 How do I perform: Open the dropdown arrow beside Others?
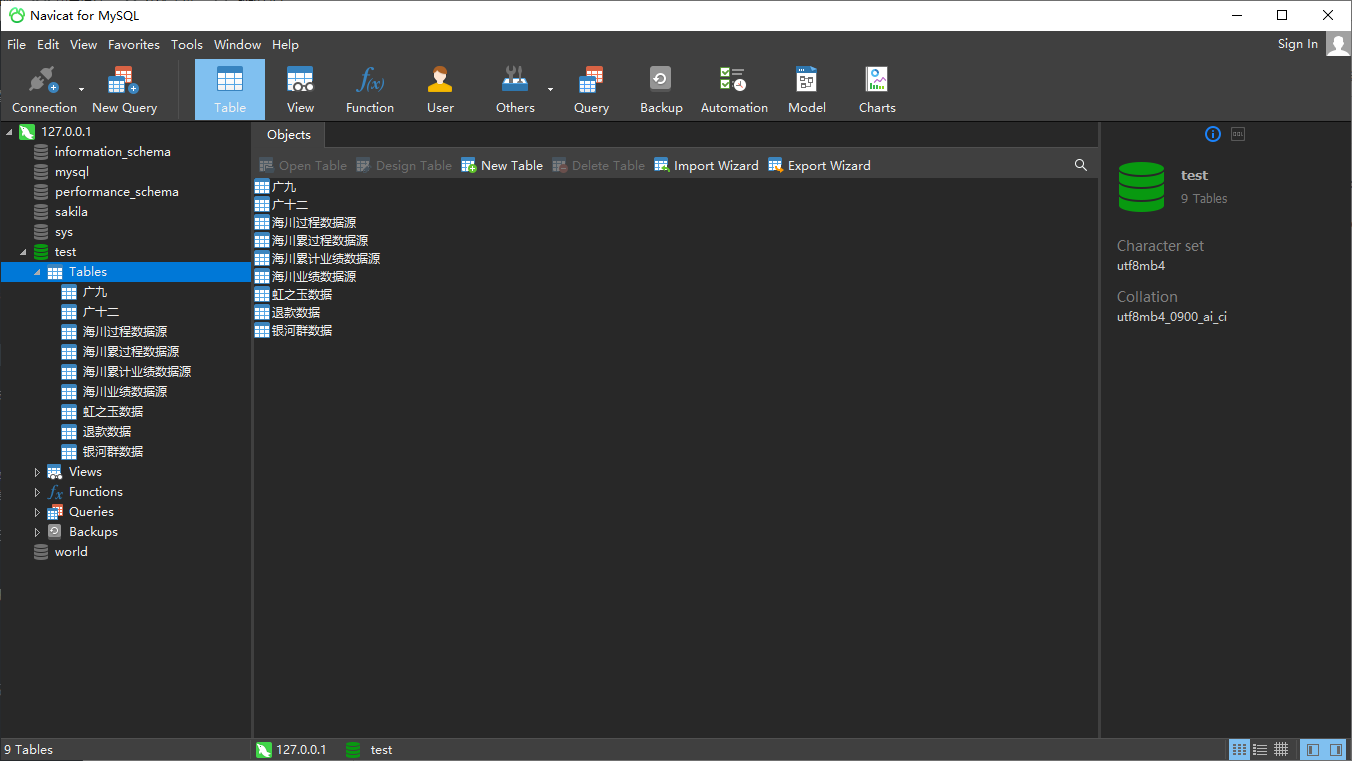coord(550,90)
